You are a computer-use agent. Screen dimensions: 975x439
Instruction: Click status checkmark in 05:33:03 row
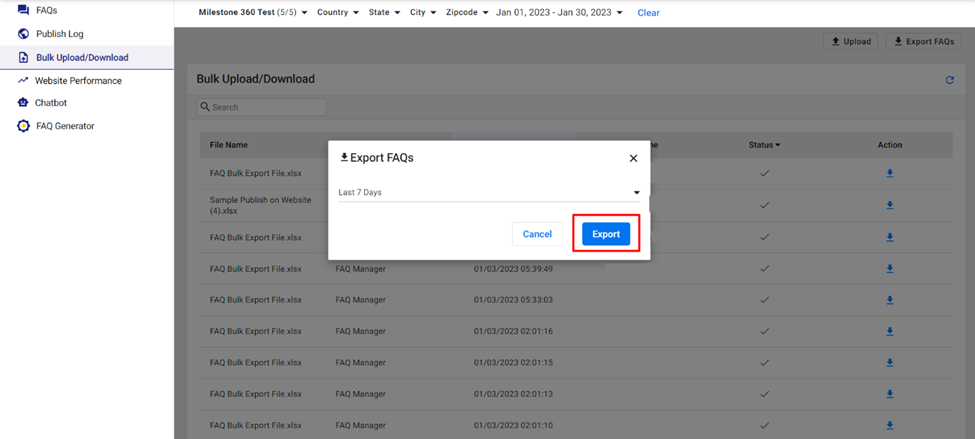coord(765,300)
